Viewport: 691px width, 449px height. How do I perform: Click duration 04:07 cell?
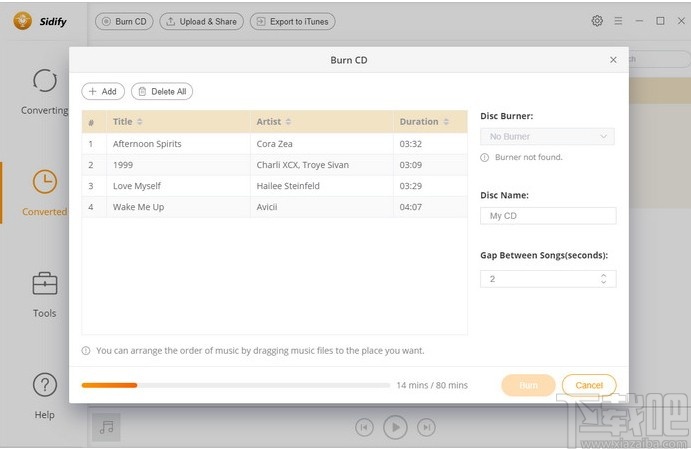pos(430,207)
